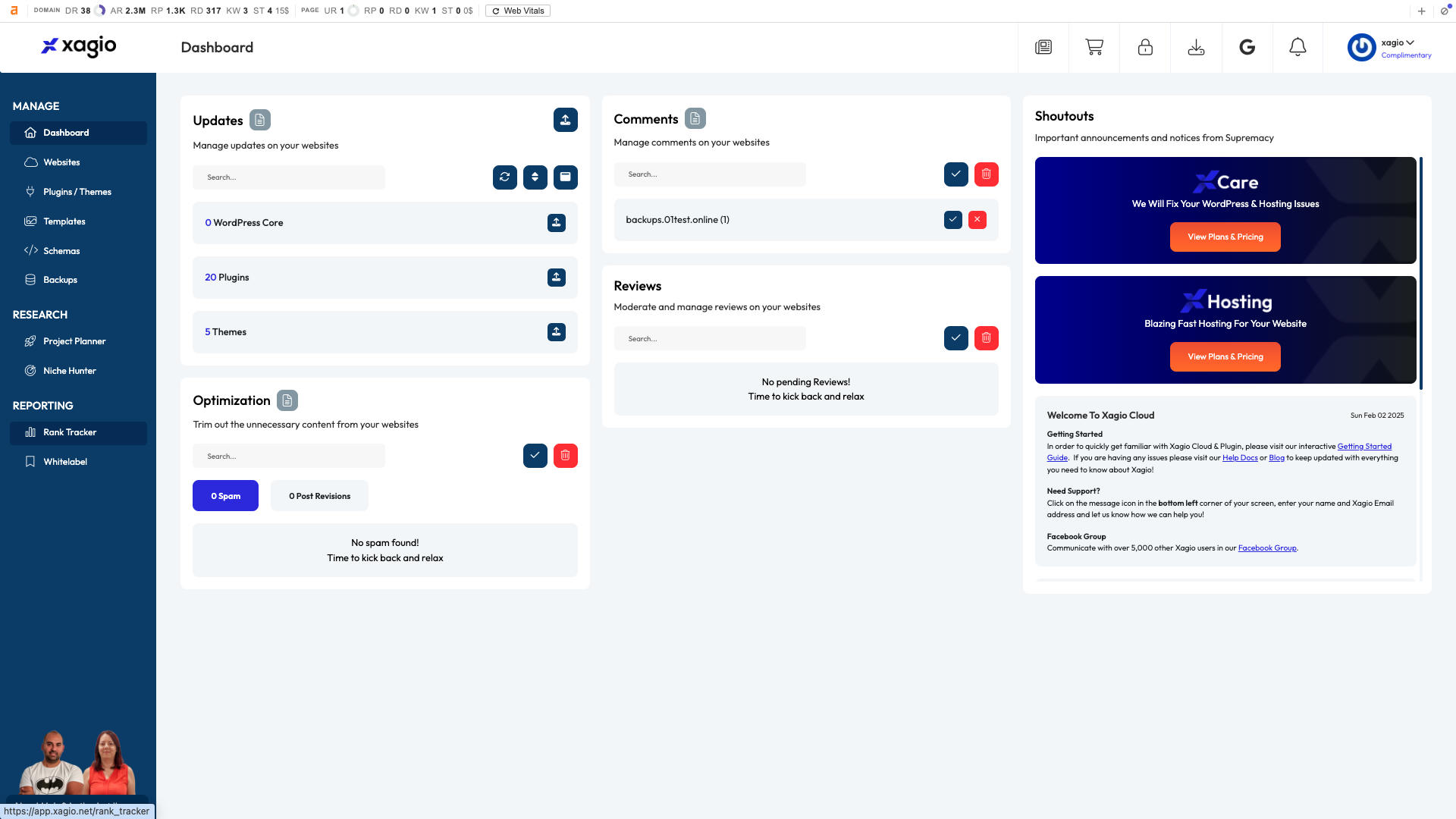The height and width of the screenshot is (819, 1456).
Task: Open the Getting Started Guide link
Action: tap(1364, 446)
